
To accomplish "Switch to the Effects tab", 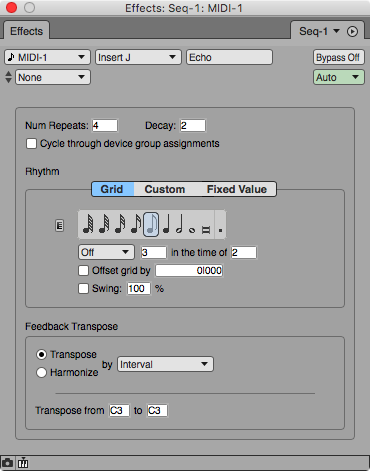I will (x=27, y=31).
